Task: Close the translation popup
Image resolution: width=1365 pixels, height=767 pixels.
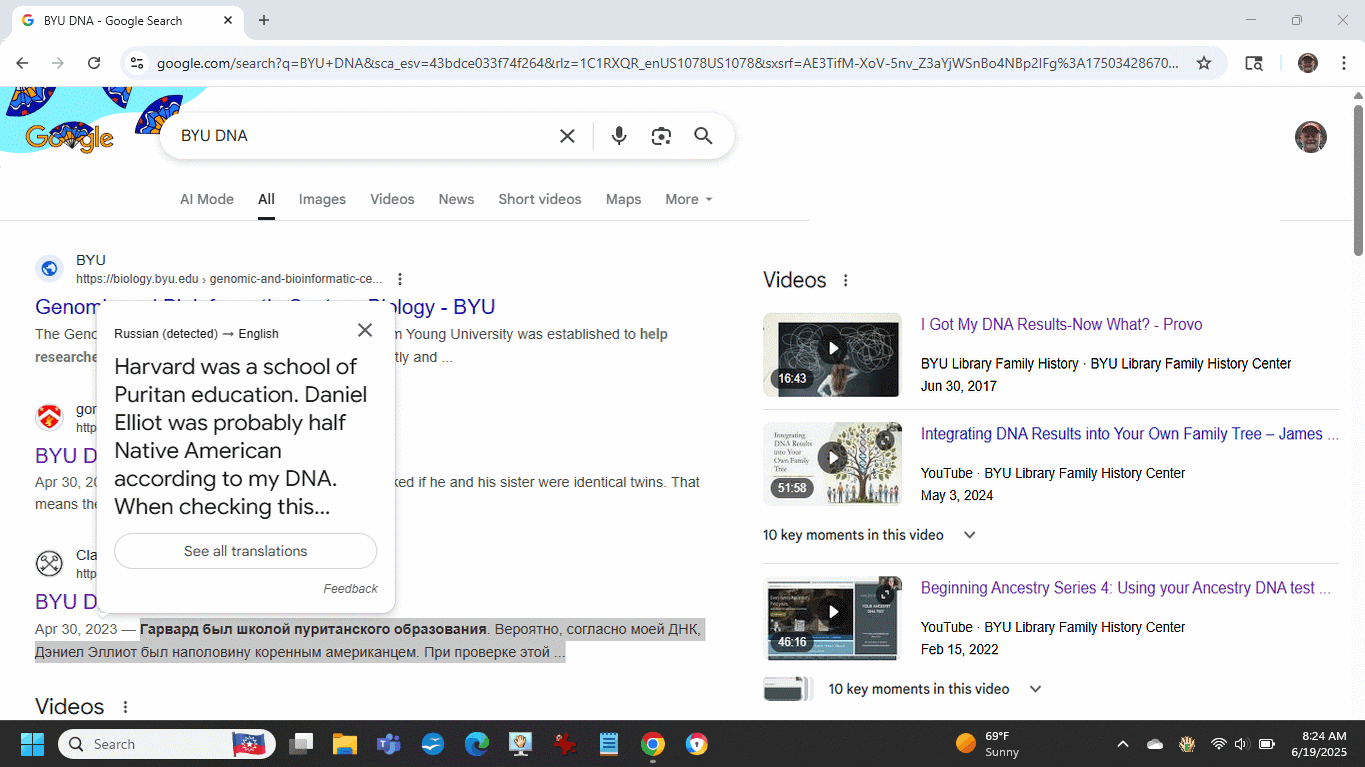Action: [x=365, y=330]
